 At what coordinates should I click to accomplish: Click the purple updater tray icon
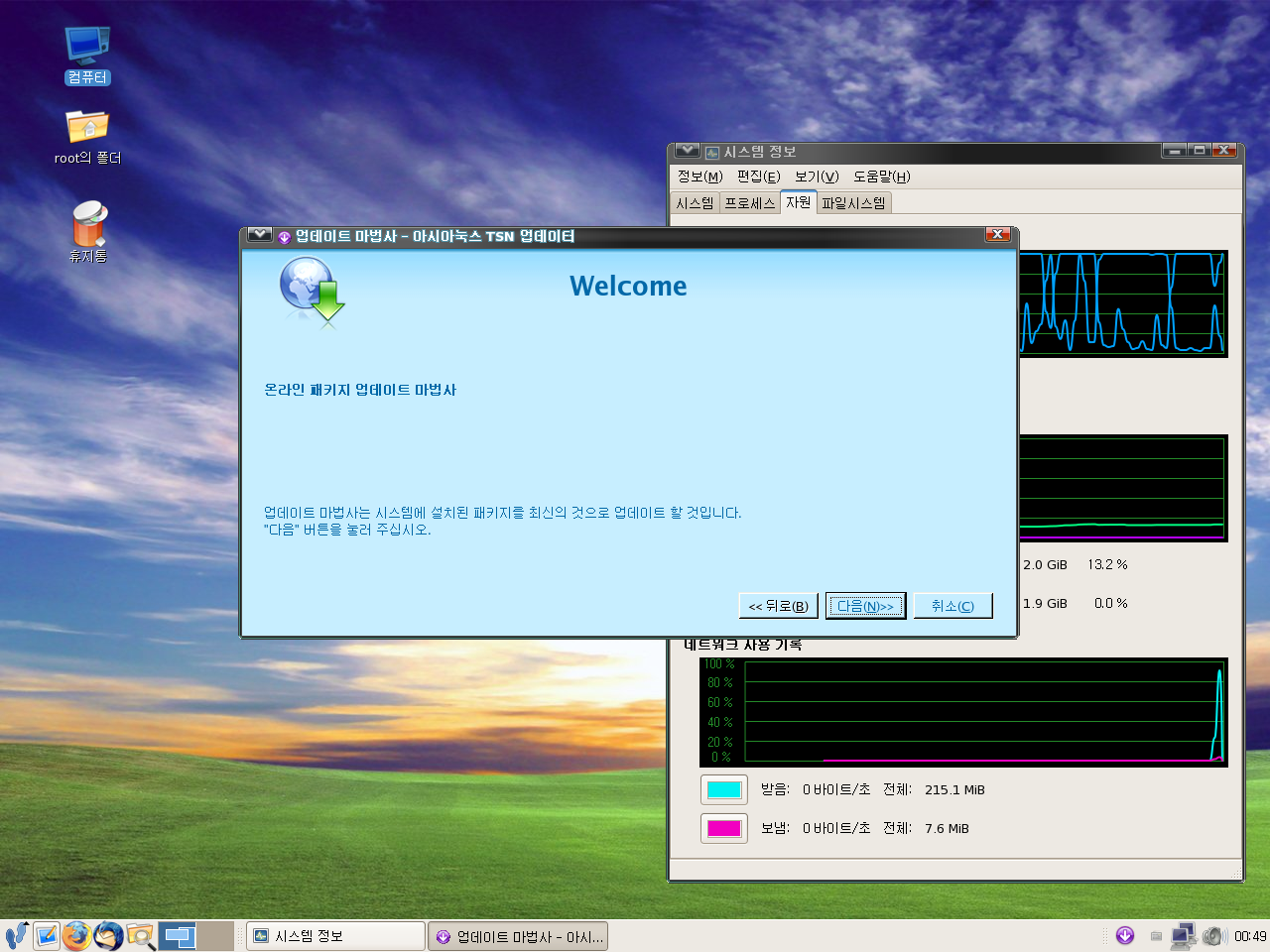click(1125, 935)
